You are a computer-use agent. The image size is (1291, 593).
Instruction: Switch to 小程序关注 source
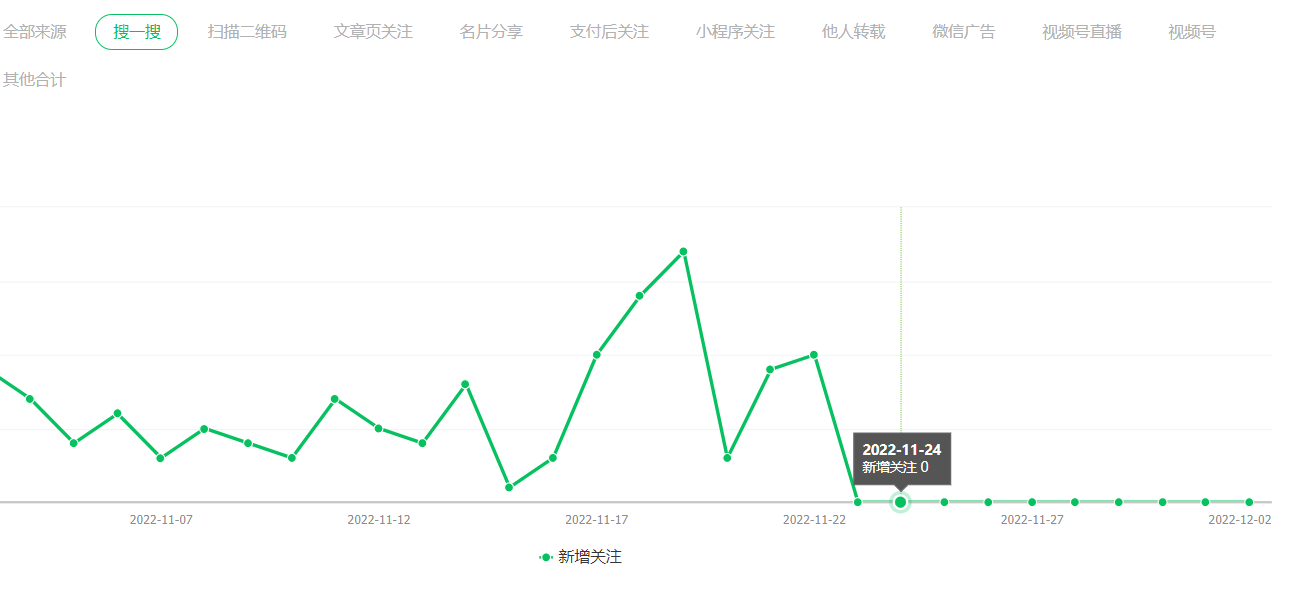coord(735,32)
